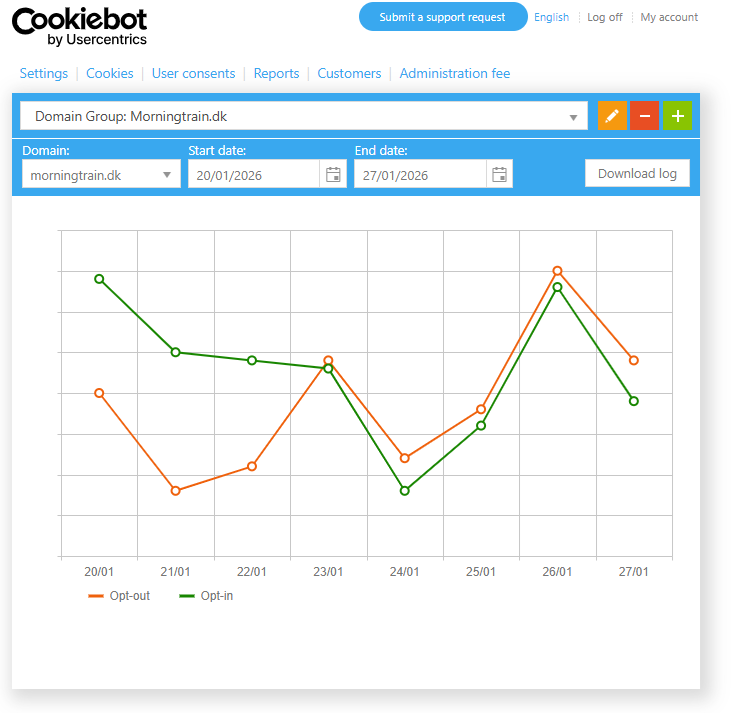Open the English language selector
Image resolution: width=740 pixels, height=713 pixels.
click(551, 17)
